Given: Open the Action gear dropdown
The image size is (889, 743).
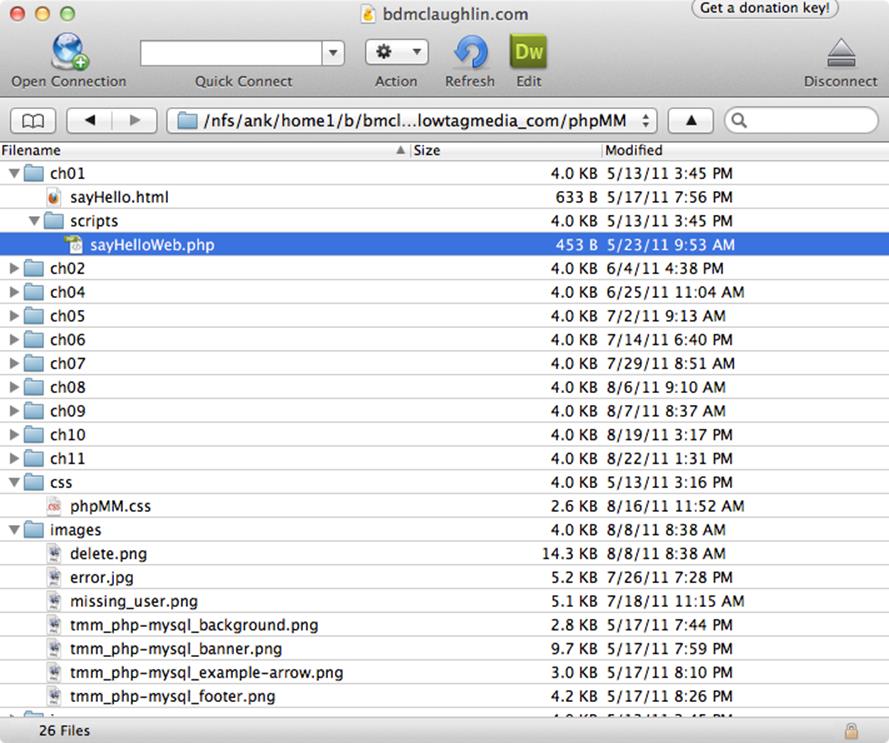Looking at the screenshot, I should point(397,52).
